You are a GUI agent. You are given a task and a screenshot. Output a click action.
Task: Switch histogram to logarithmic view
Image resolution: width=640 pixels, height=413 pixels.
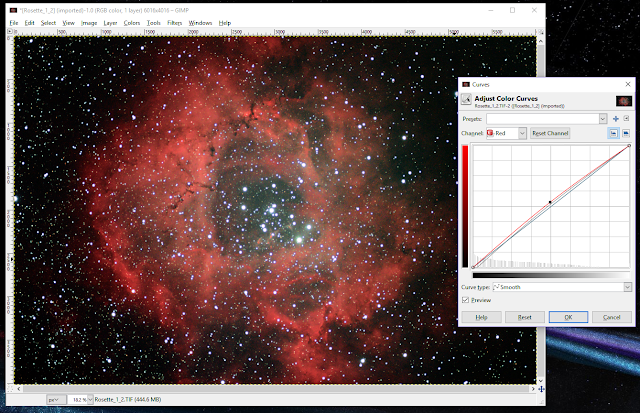[x=626, y=133]
